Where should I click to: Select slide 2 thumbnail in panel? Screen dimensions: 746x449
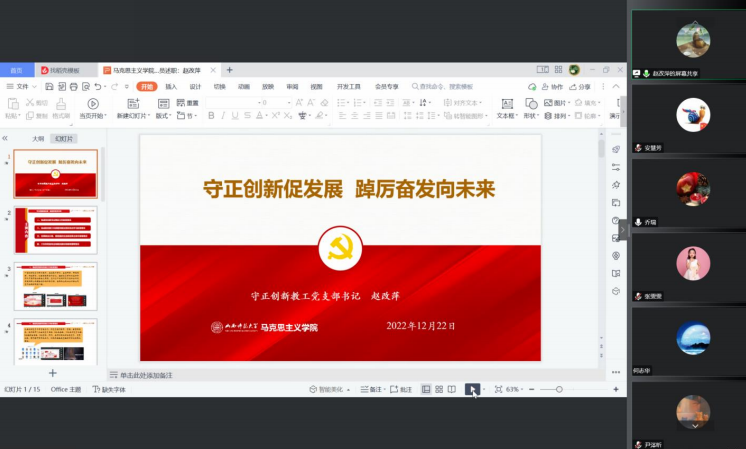coord(56,231)
